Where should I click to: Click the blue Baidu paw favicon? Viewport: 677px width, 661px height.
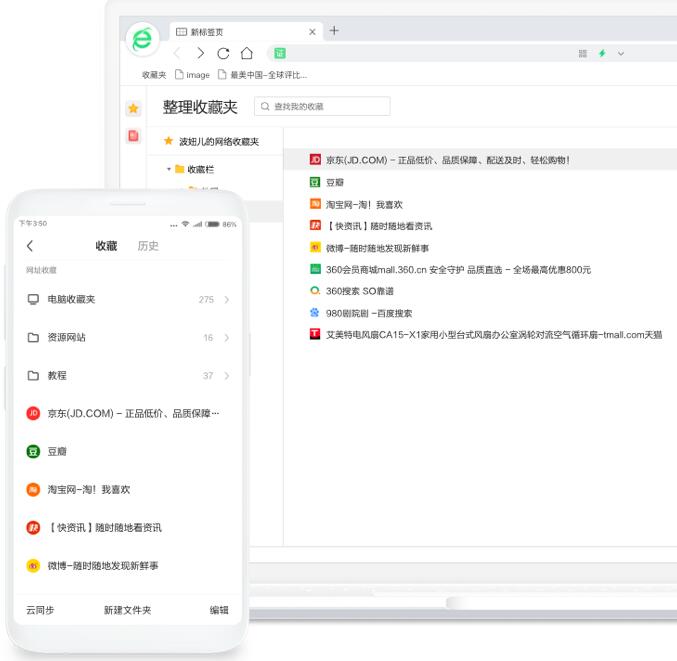(x=315, y=312)
